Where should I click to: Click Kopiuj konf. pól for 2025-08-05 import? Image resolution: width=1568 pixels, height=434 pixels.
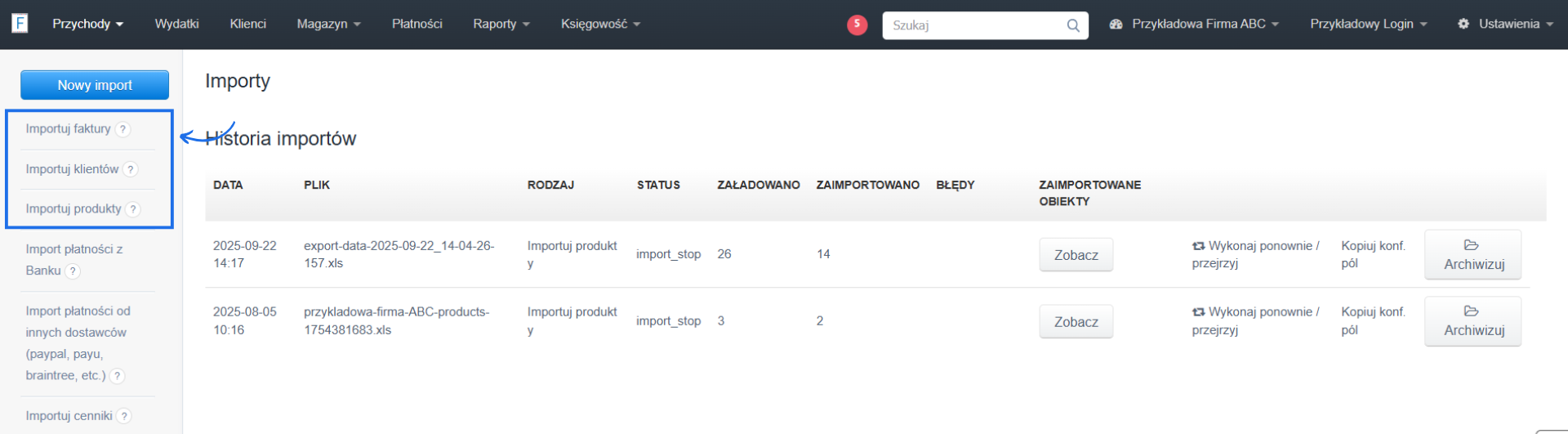[x=1373, y=321]
